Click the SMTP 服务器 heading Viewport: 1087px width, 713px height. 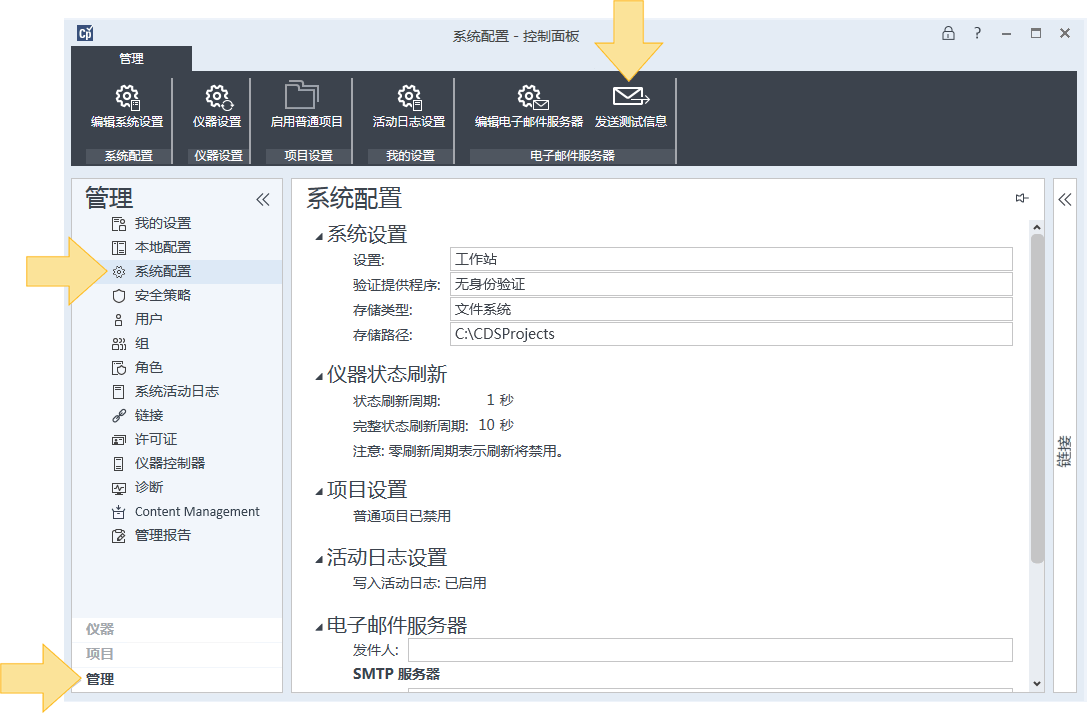tap(397, 674)
